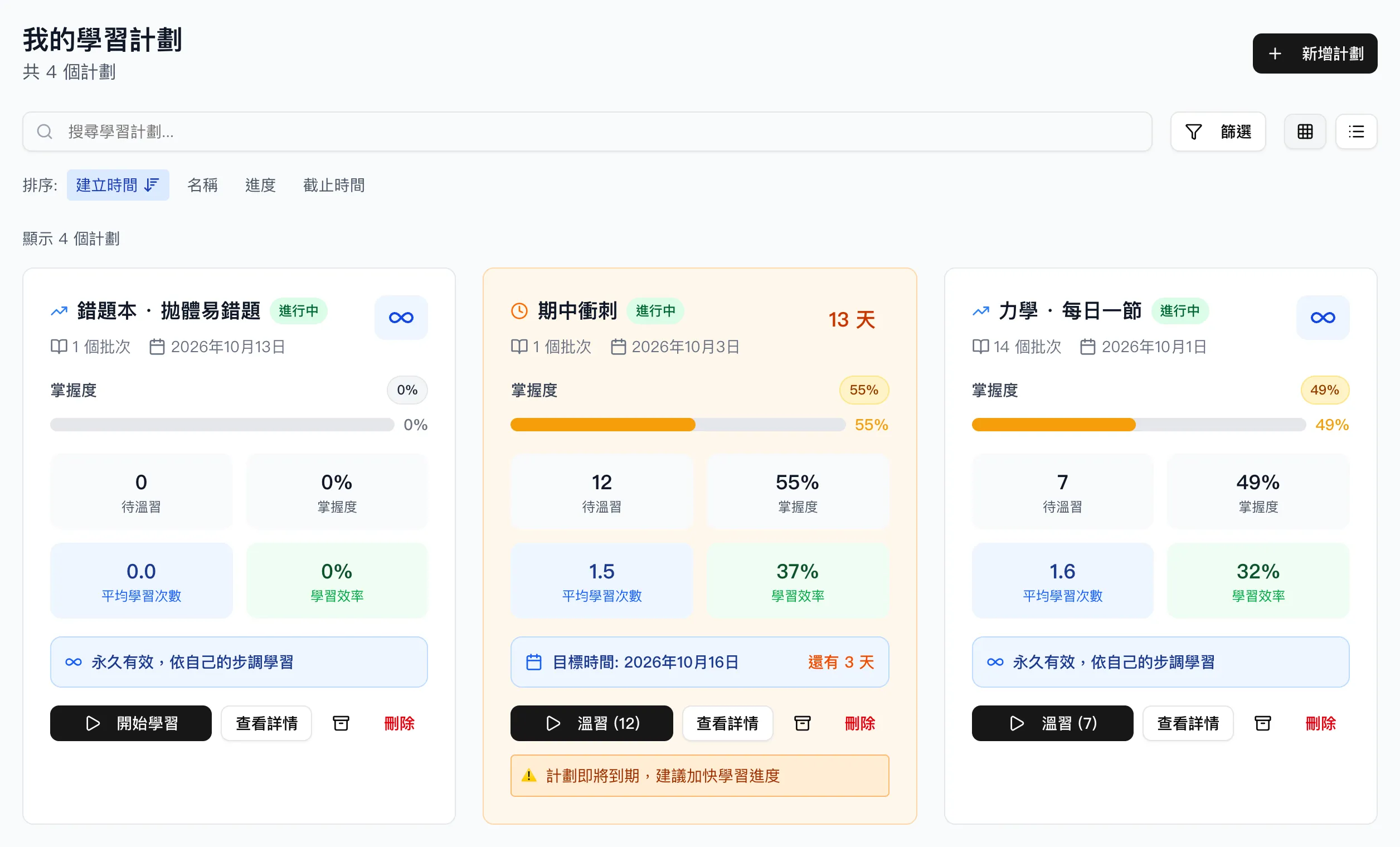The height and width of the screenshot is (847, 1400).
Task: Delete the 錯題本 plan
Action: 400,723
